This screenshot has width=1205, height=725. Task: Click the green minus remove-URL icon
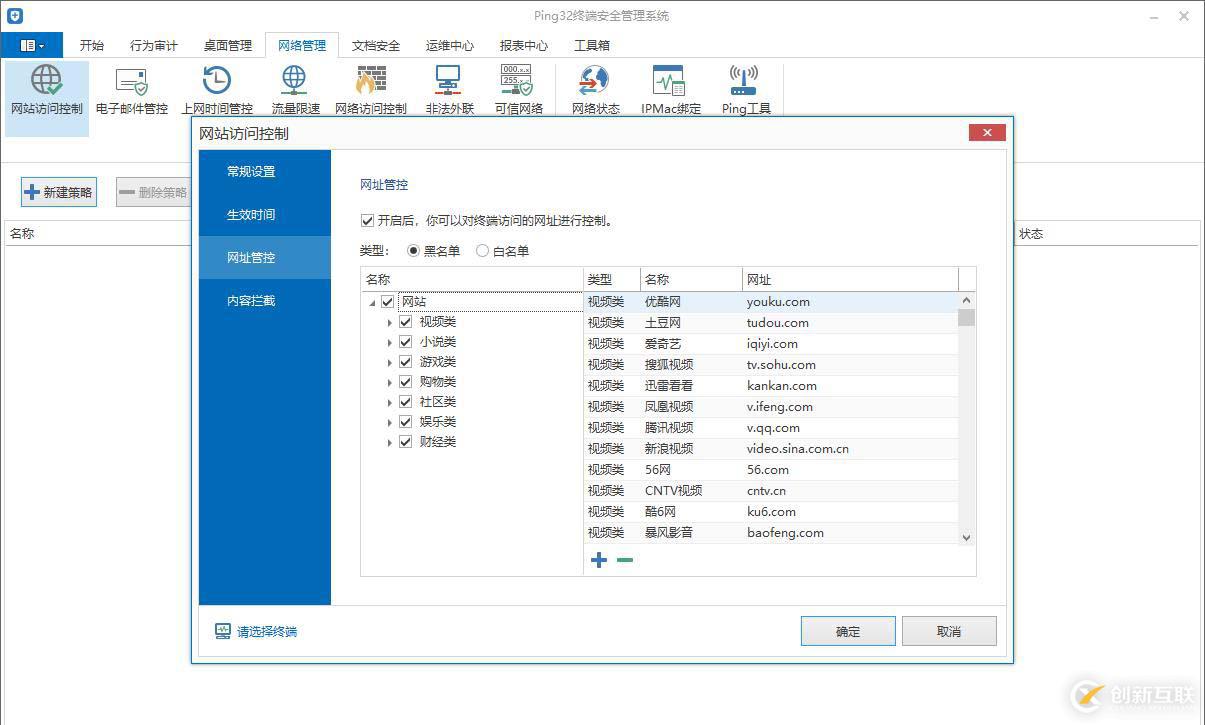(625, 560)
